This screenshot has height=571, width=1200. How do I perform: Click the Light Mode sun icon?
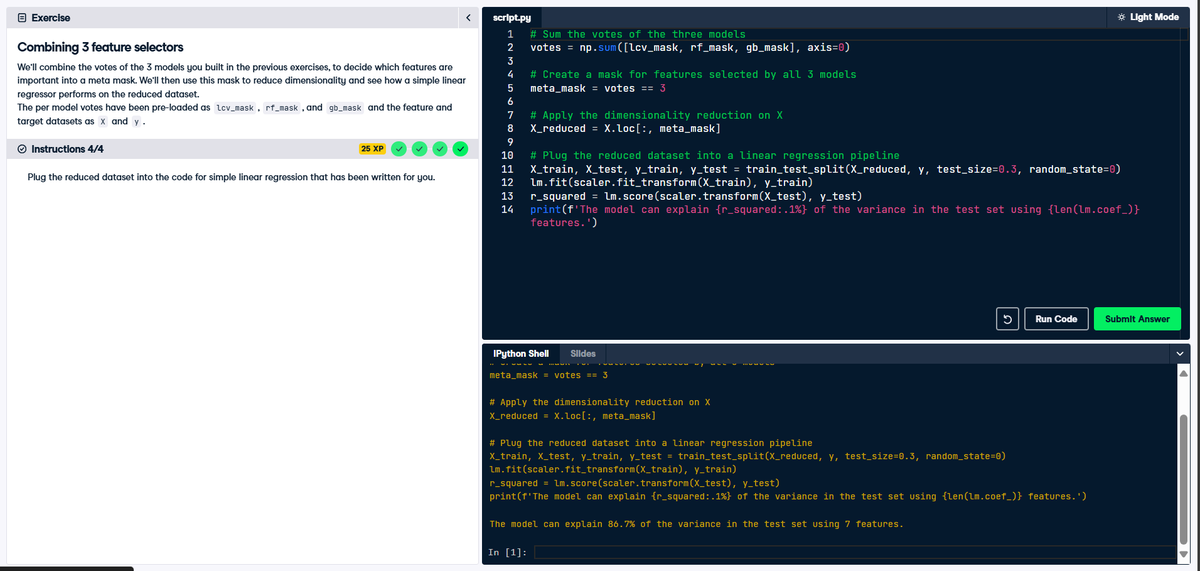(x=1121, y=17)
